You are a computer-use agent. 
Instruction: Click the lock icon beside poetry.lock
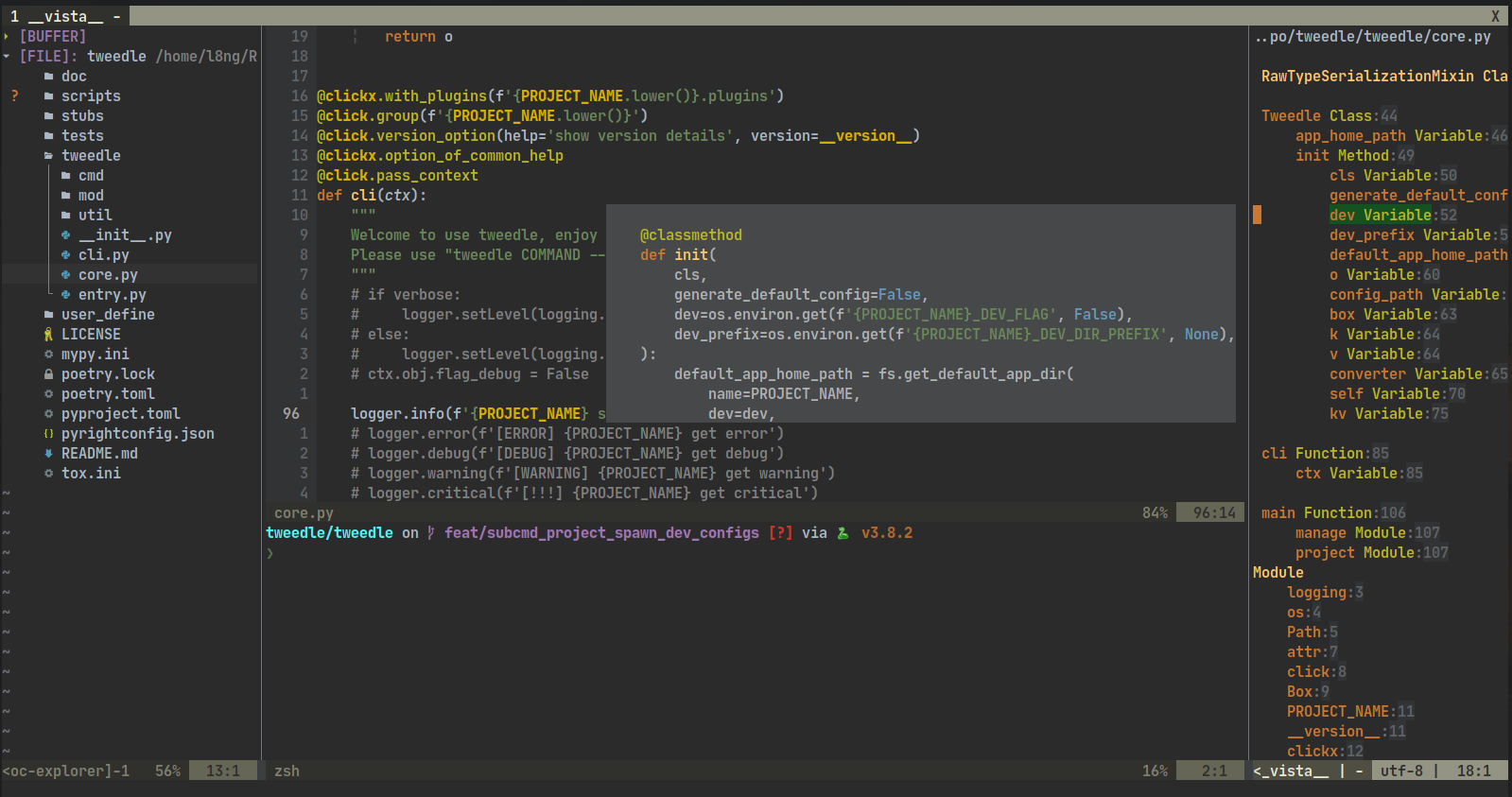[x=48, y=374]
